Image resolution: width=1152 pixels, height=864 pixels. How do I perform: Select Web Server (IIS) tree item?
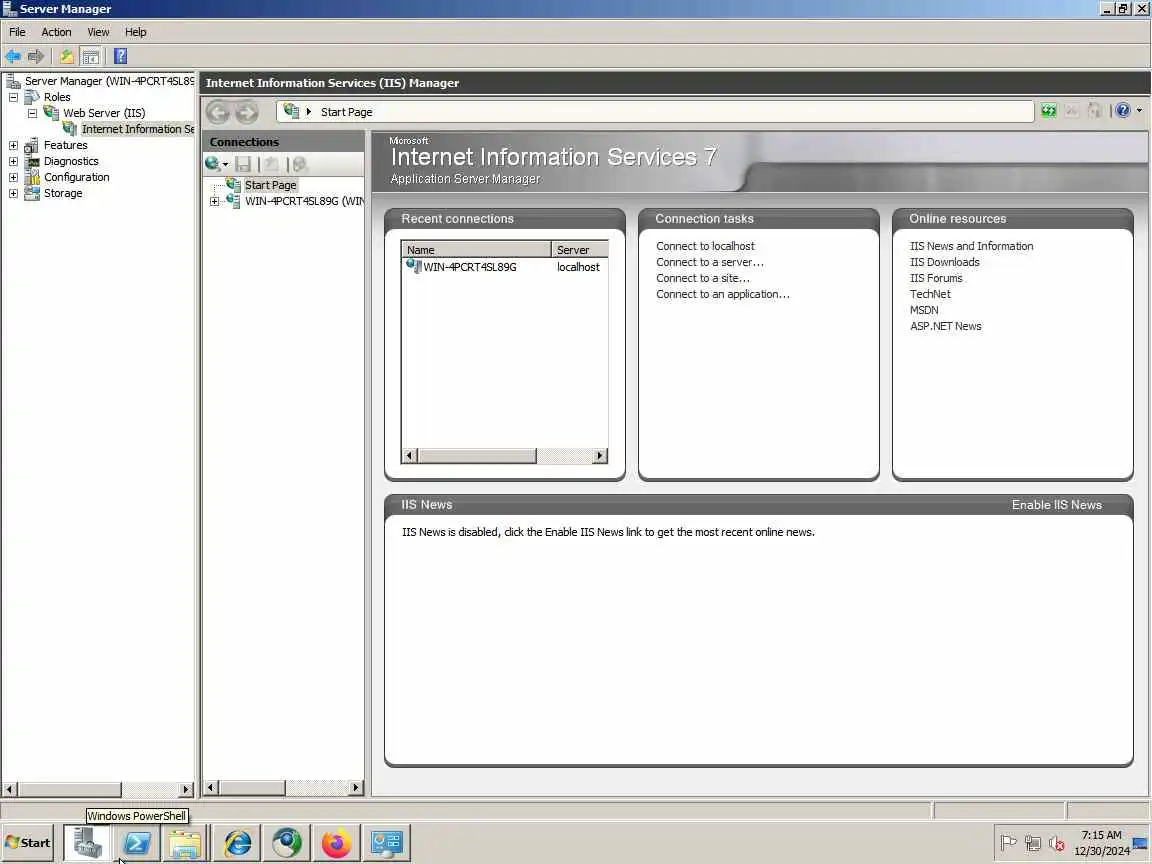104,113
